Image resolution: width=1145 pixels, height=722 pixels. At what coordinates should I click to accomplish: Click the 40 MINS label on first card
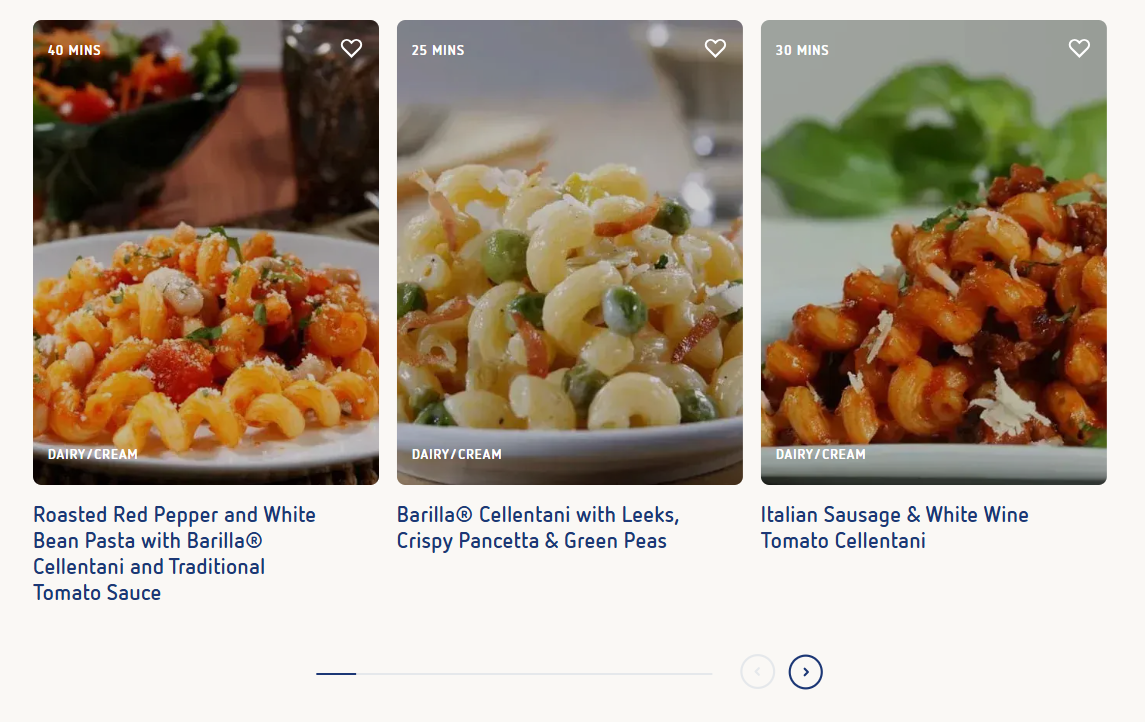74,50
